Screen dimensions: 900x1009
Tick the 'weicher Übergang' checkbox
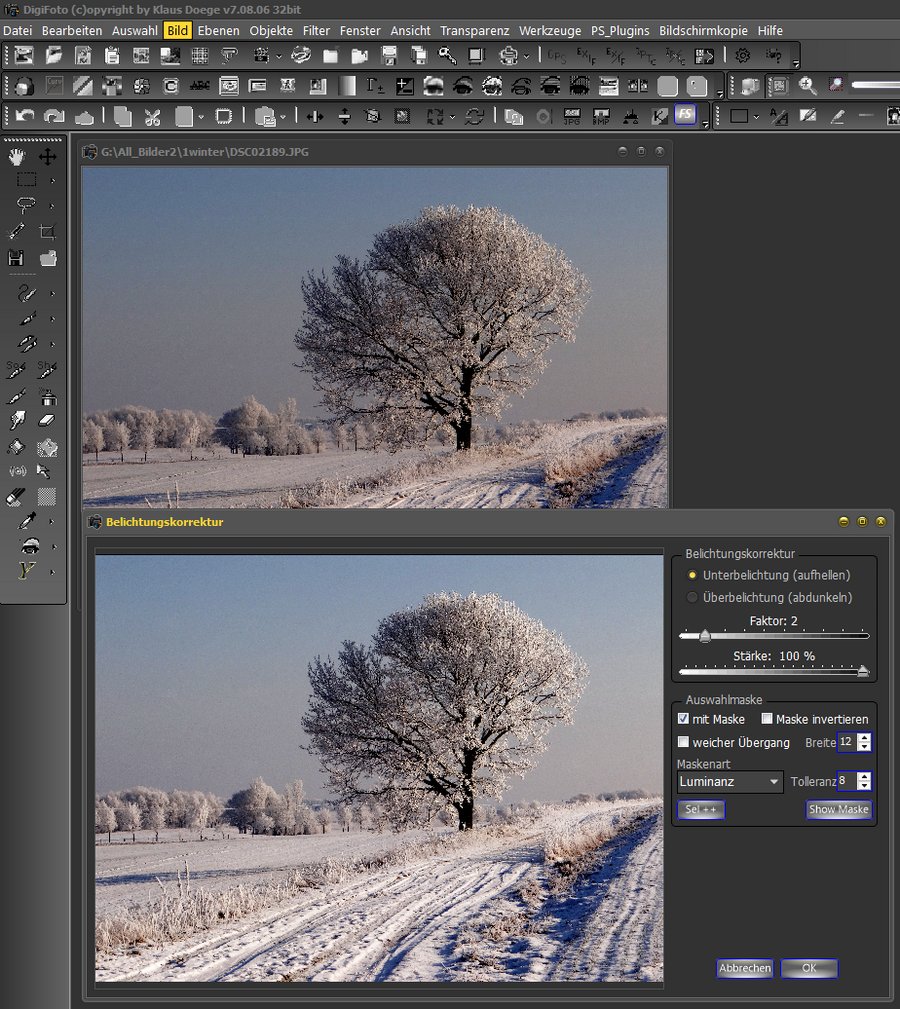683,743
